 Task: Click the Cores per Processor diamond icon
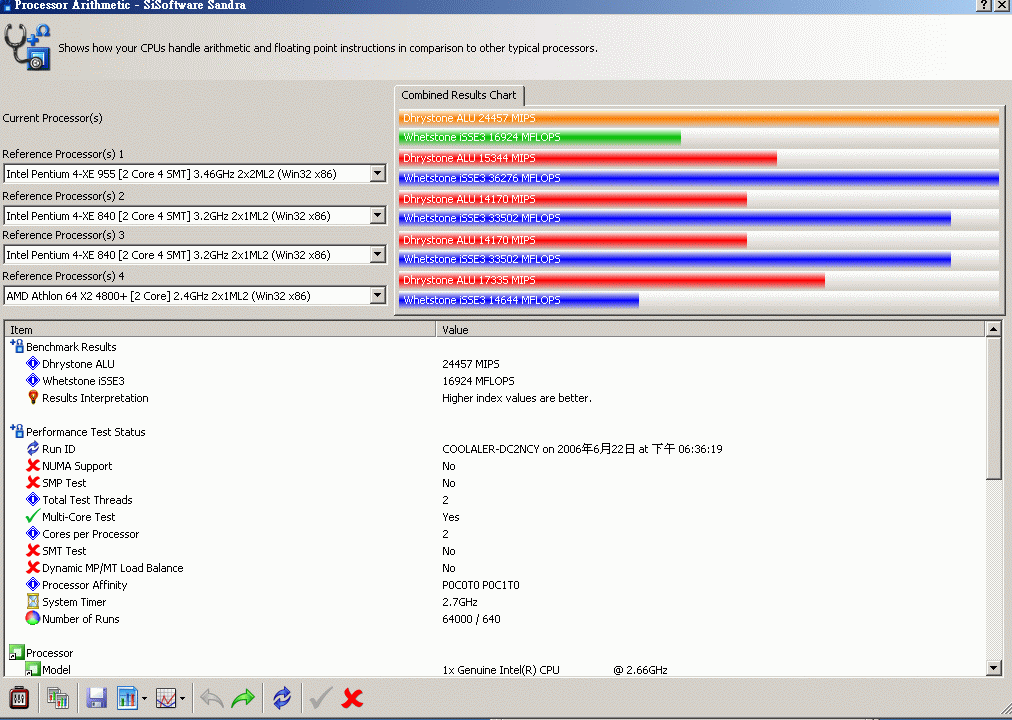(33, 534)
